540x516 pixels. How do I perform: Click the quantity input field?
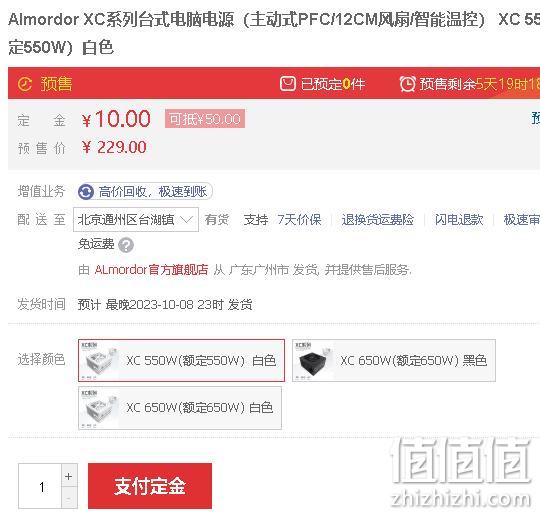pyautogui.click(x=40, y=486)
